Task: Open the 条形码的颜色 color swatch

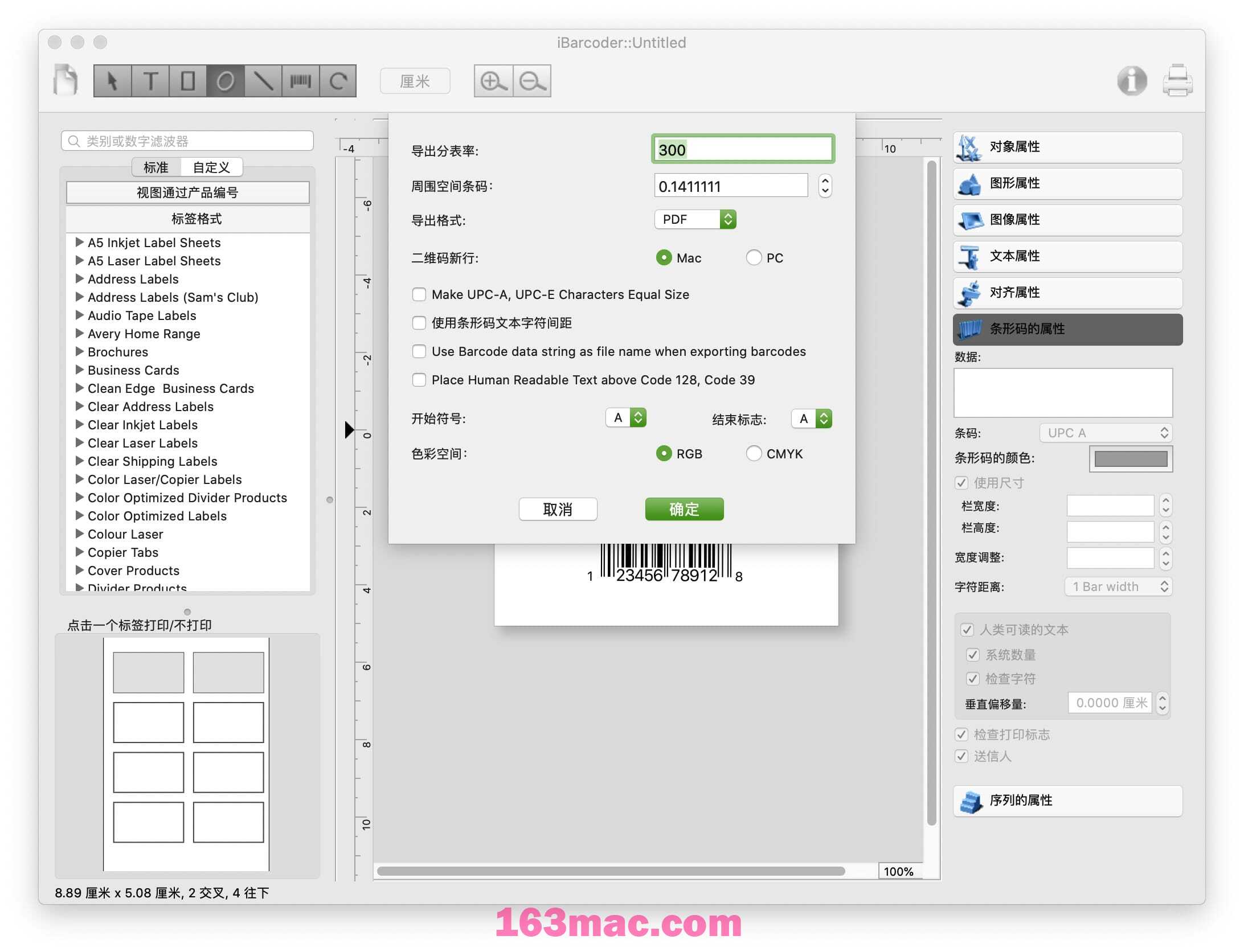Action: point(1131,459)
